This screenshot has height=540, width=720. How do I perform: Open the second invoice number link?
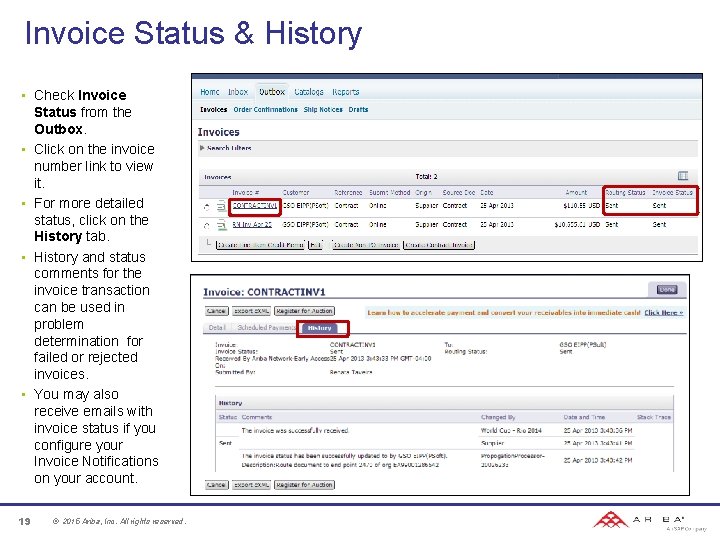[x=252, y=225]
